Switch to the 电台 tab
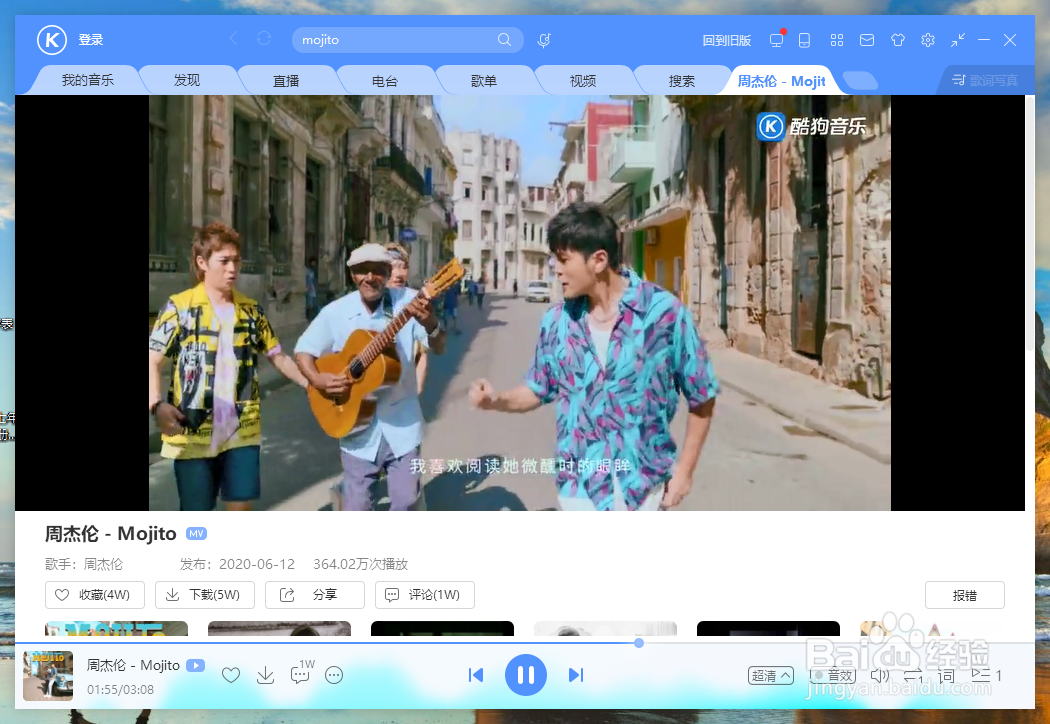This screenshot has width=1050, height=724. (385, 80)
